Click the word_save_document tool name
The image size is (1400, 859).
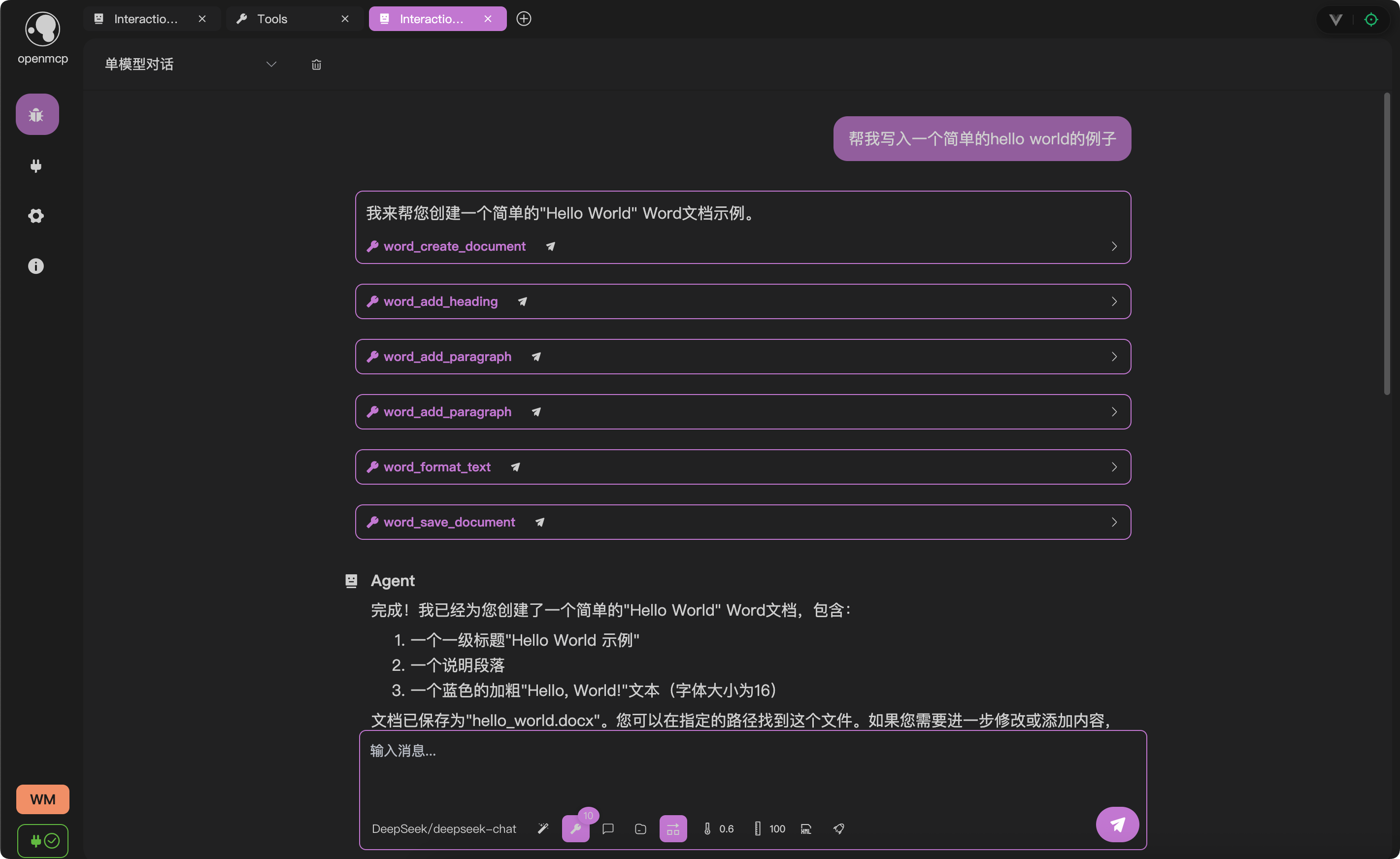pos(449,522)
